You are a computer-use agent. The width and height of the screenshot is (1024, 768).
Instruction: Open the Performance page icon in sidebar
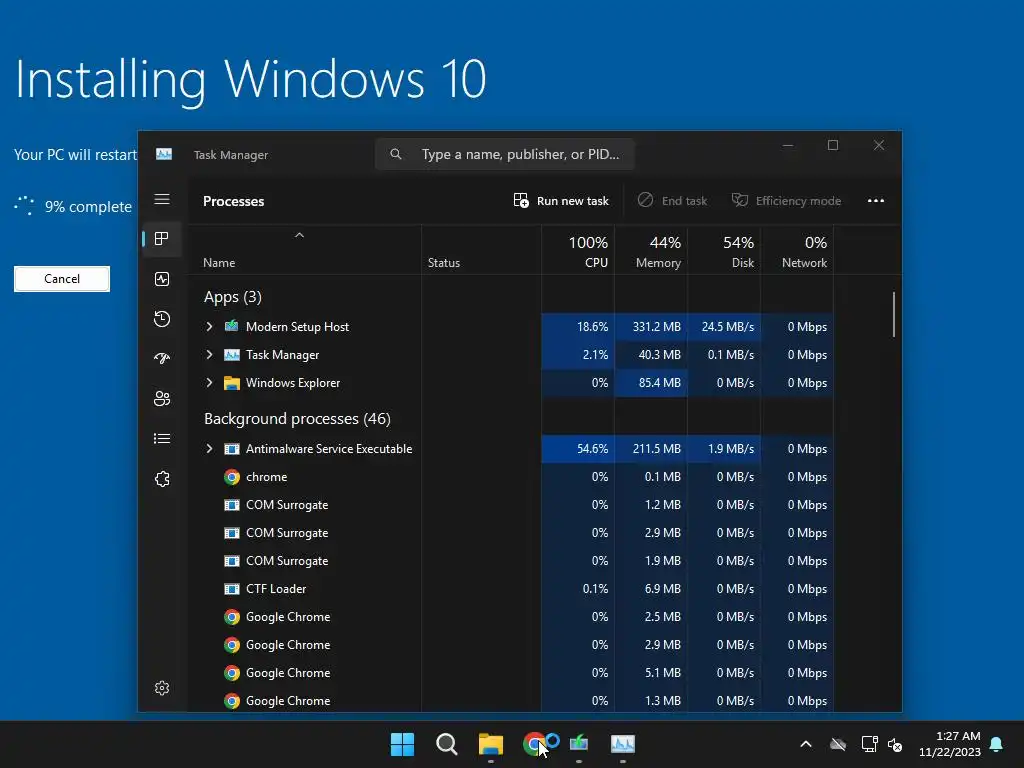tap(162, 279)
